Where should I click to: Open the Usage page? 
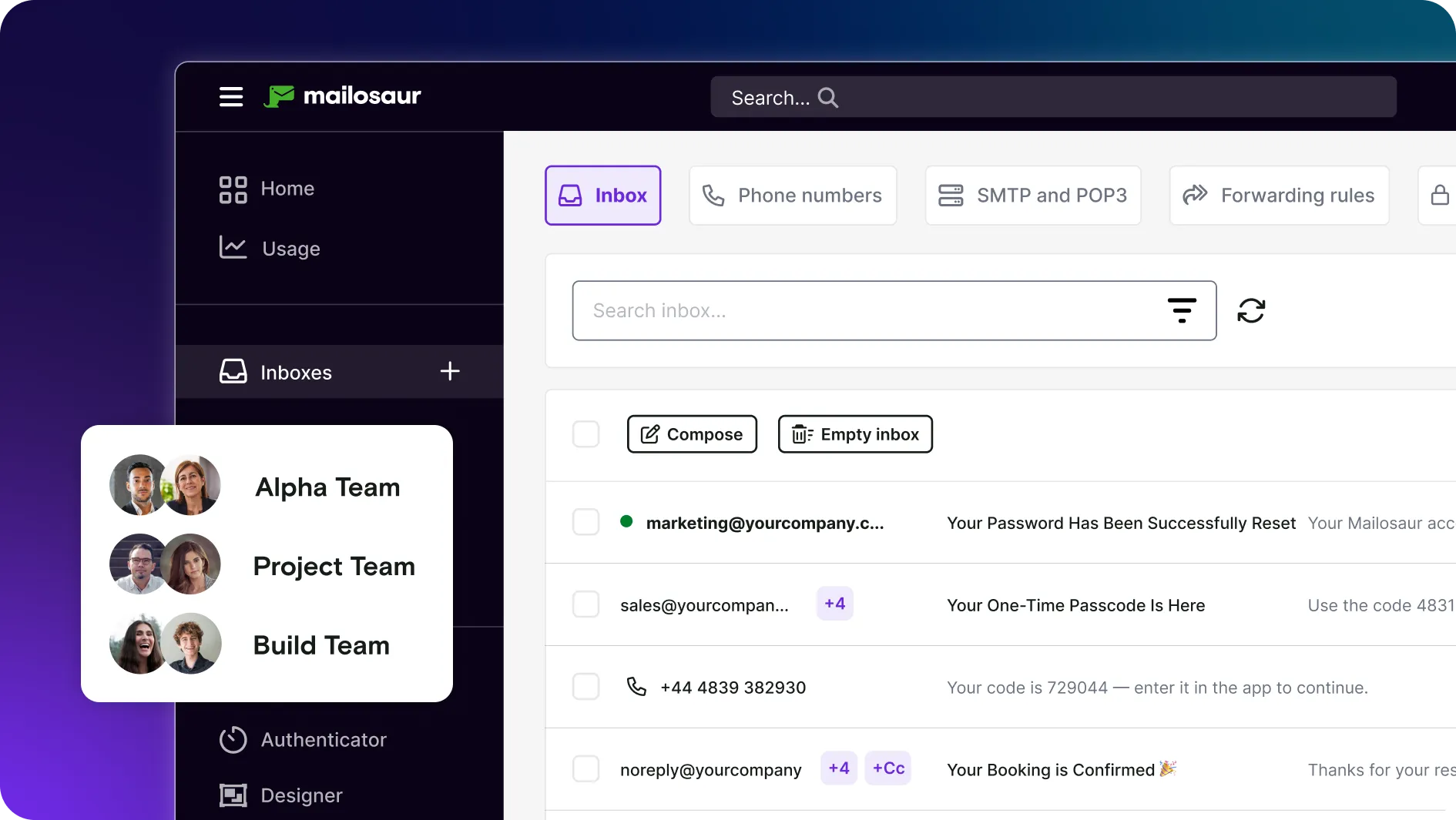tap(290, 248)
